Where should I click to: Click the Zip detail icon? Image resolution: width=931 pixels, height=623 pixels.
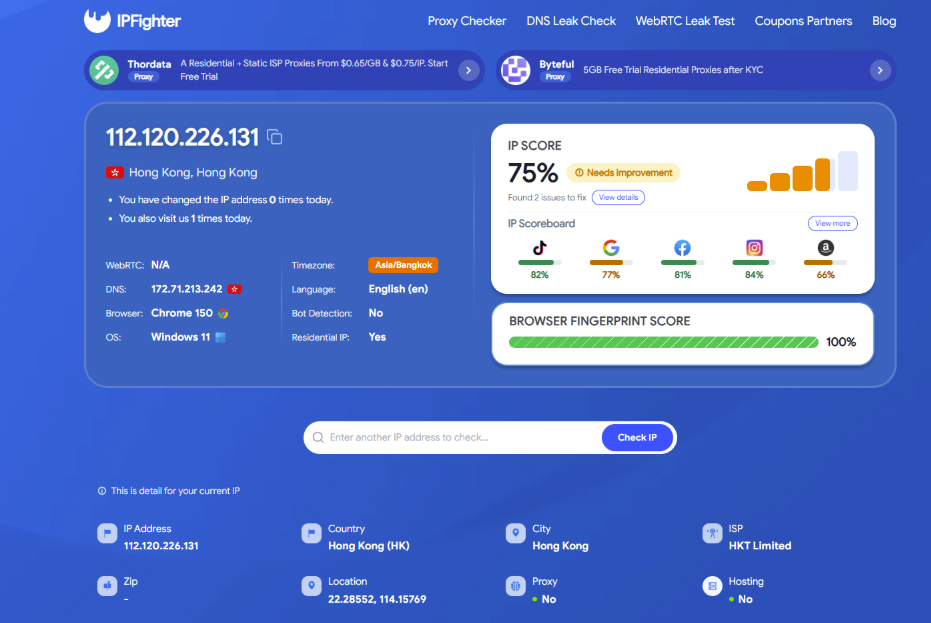pyautogui.click(x=107, y=586)
